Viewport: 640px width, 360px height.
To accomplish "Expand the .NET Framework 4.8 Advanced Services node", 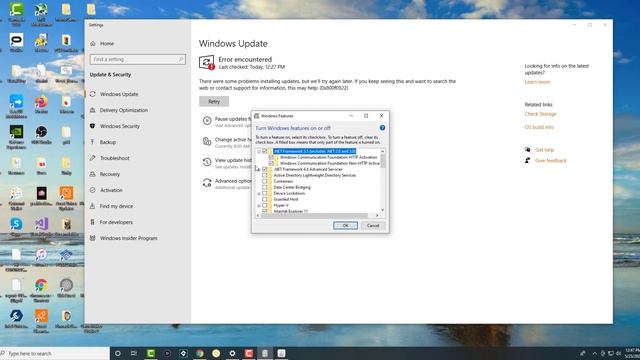I will [x=259, y=169].
